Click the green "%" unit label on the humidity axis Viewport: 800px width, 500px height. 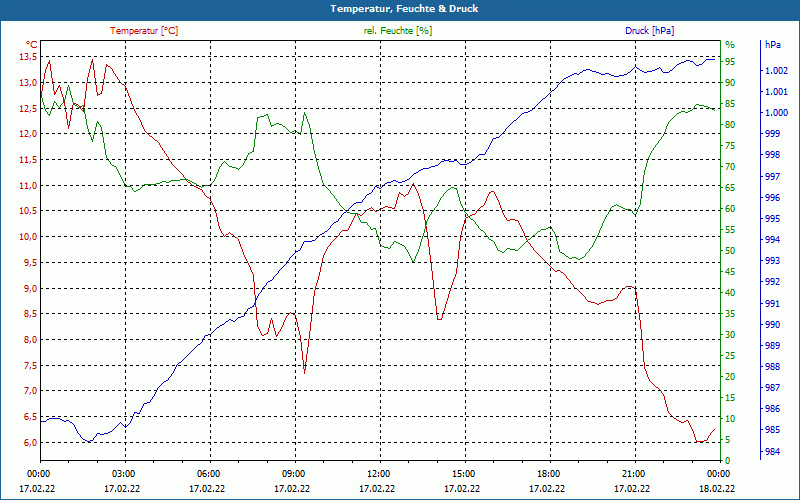[x=730, y=45]
